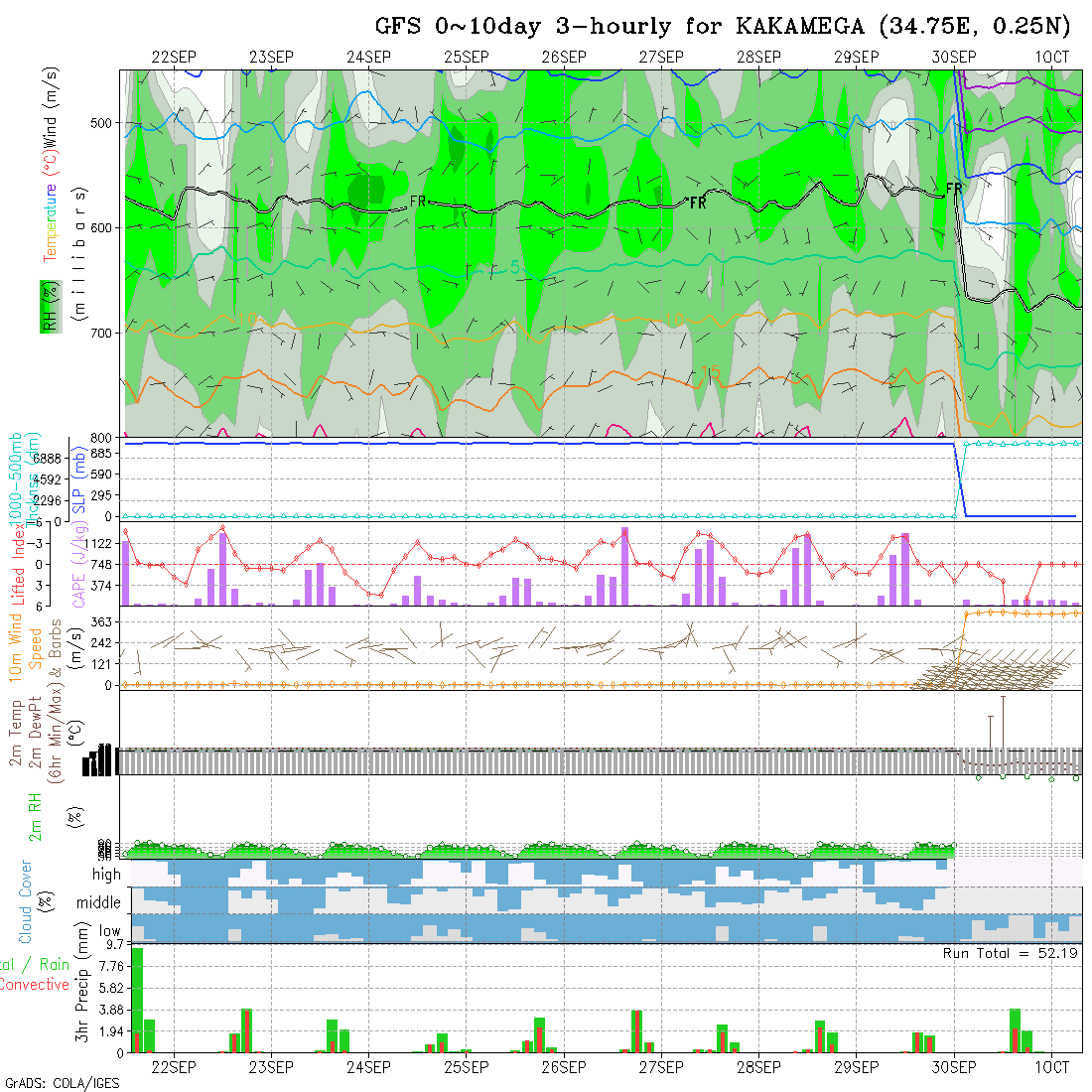Select the 'middle' cloud cover row label

pos(98,903)
